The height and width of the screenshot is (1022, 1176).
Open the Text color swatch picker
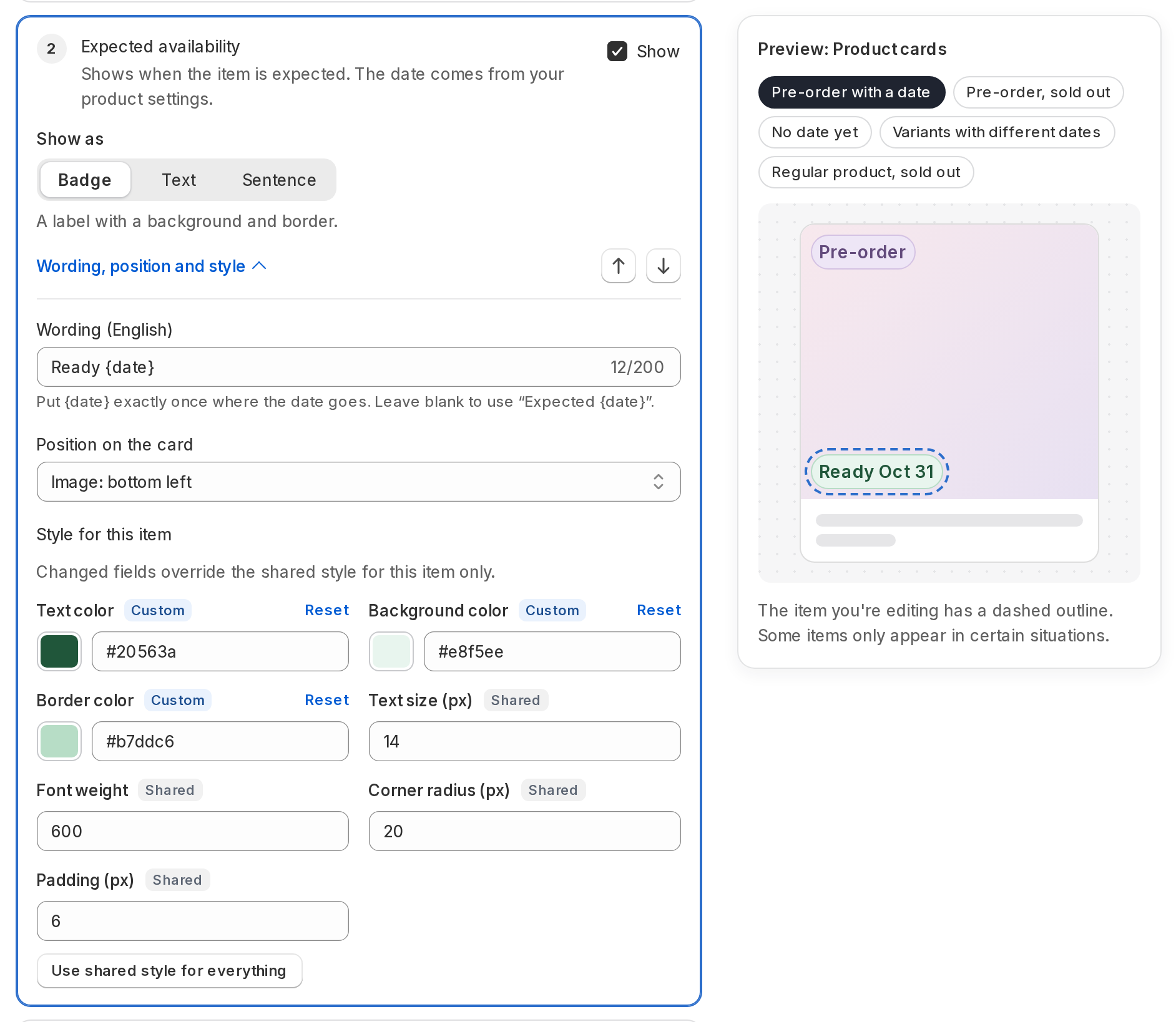[59, 651]
